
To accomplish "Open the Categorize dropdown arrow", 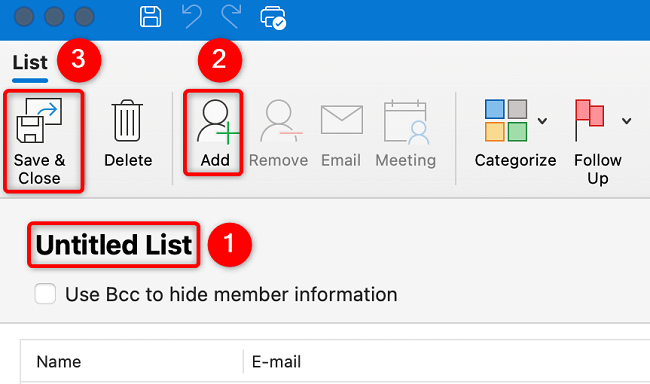I will [542, 121].
